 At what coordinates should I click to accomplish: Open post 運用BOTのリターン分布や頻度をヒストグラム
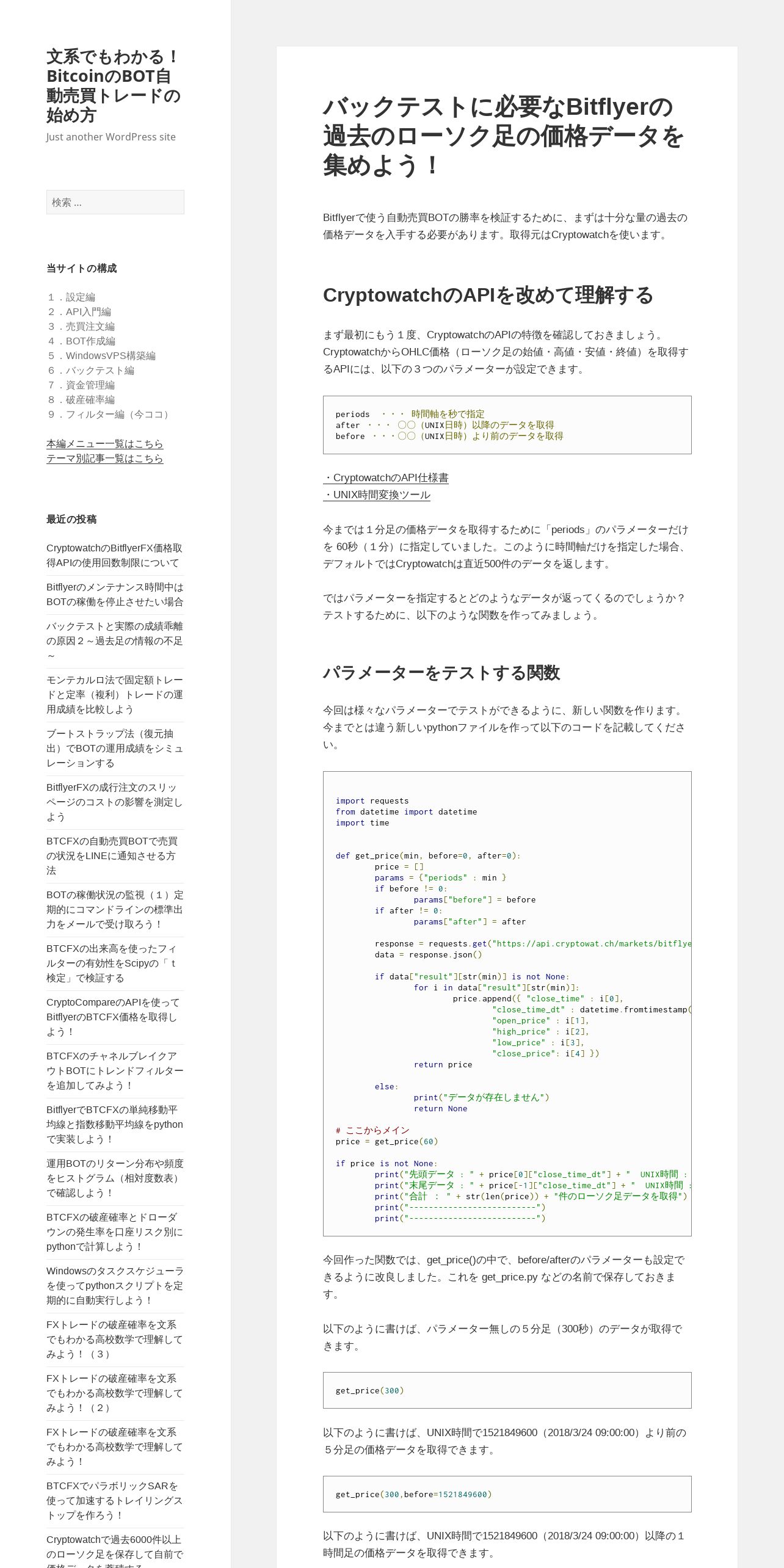click(115, 1178)
